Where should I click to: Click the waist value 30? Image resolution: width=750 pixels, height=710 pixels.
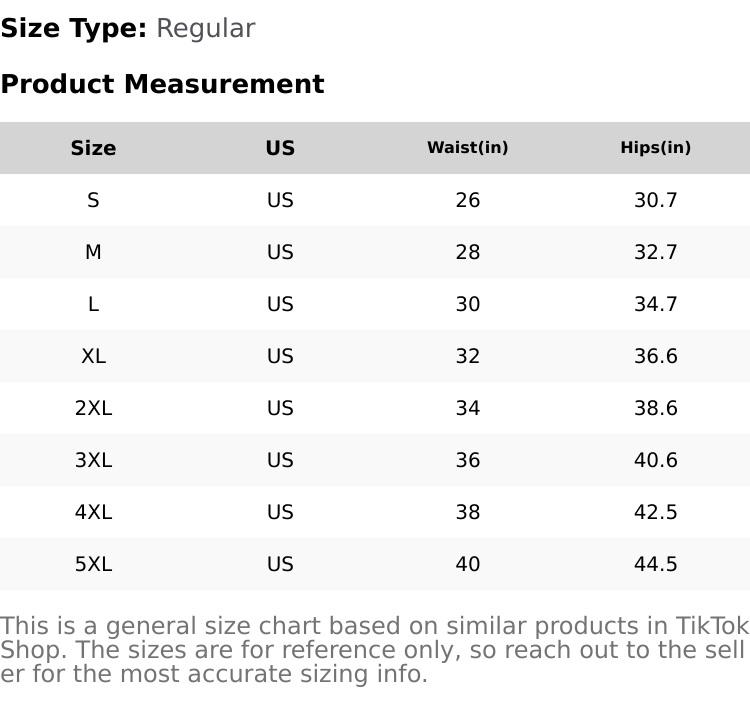click(467, 304)
